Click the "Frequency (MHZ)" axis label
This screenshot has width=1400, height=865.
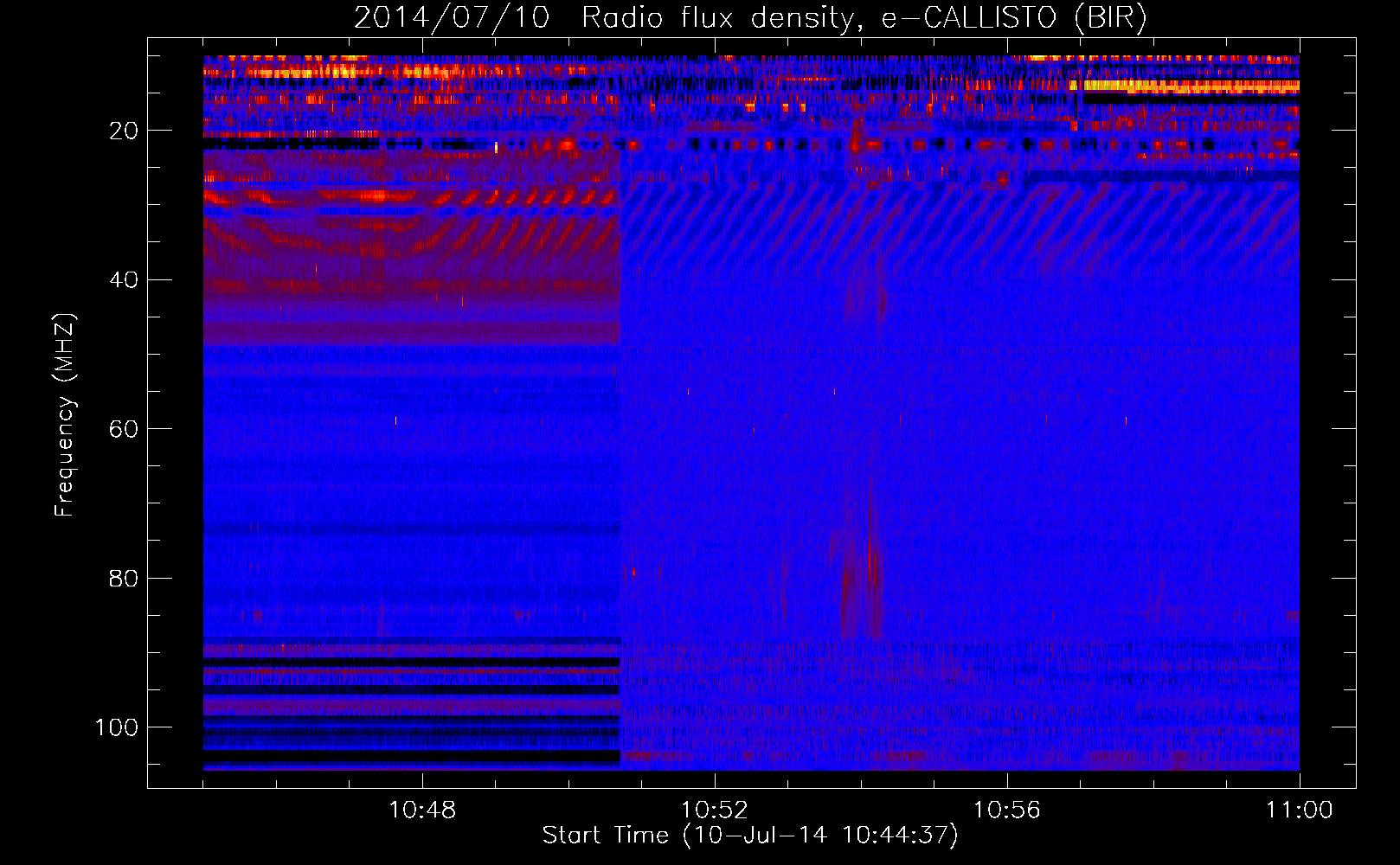pos(65,414)
